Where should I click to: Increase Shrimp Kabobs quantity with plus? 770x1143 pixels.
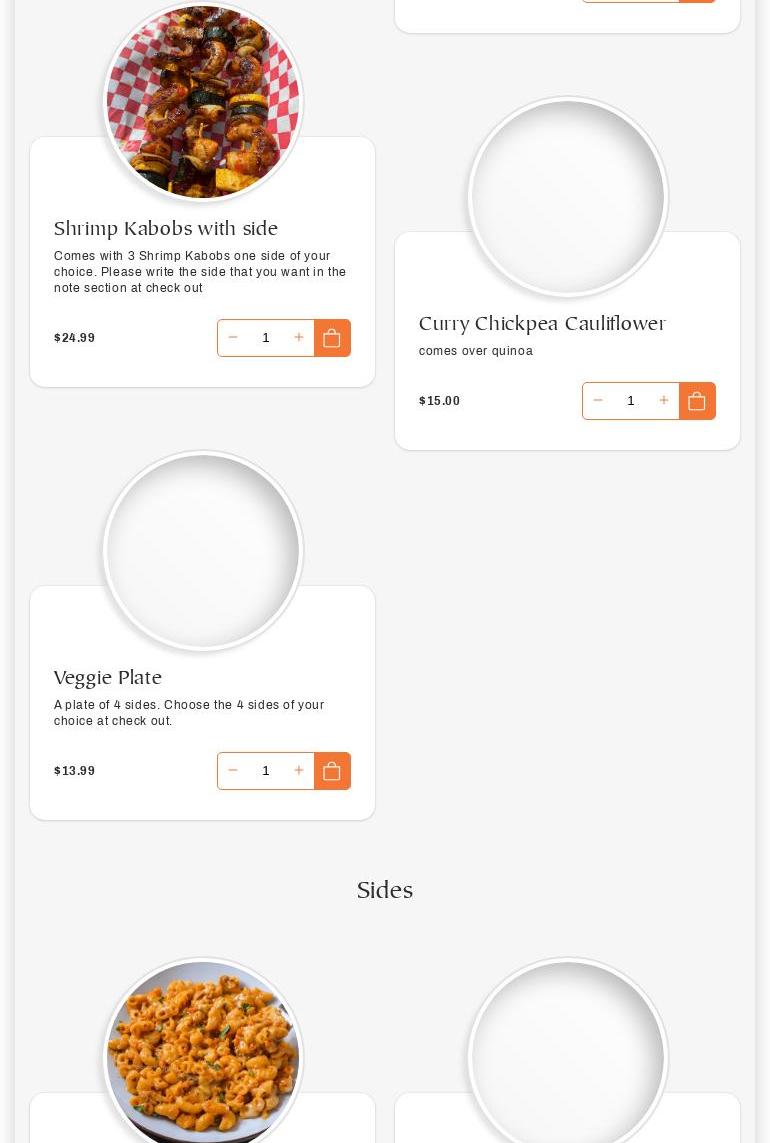(298, 338)
